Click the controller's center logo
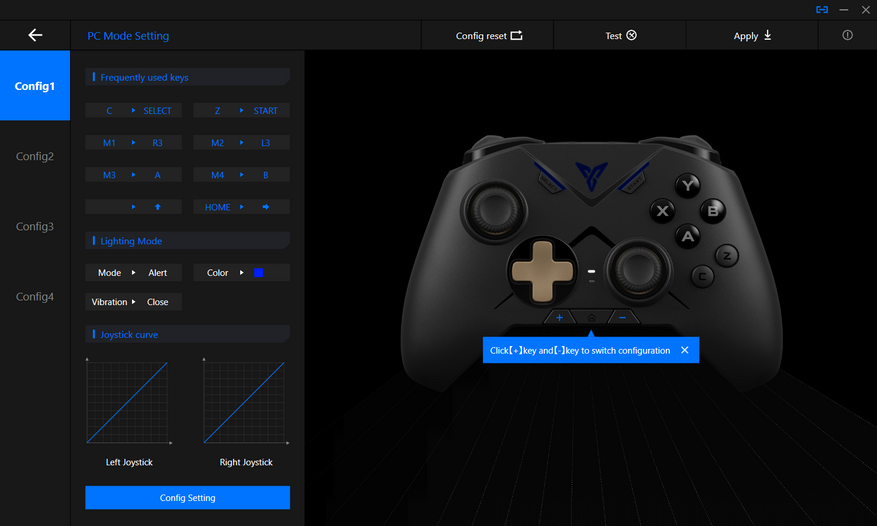Screen dimensions: 877x526 tap(591, 175)
